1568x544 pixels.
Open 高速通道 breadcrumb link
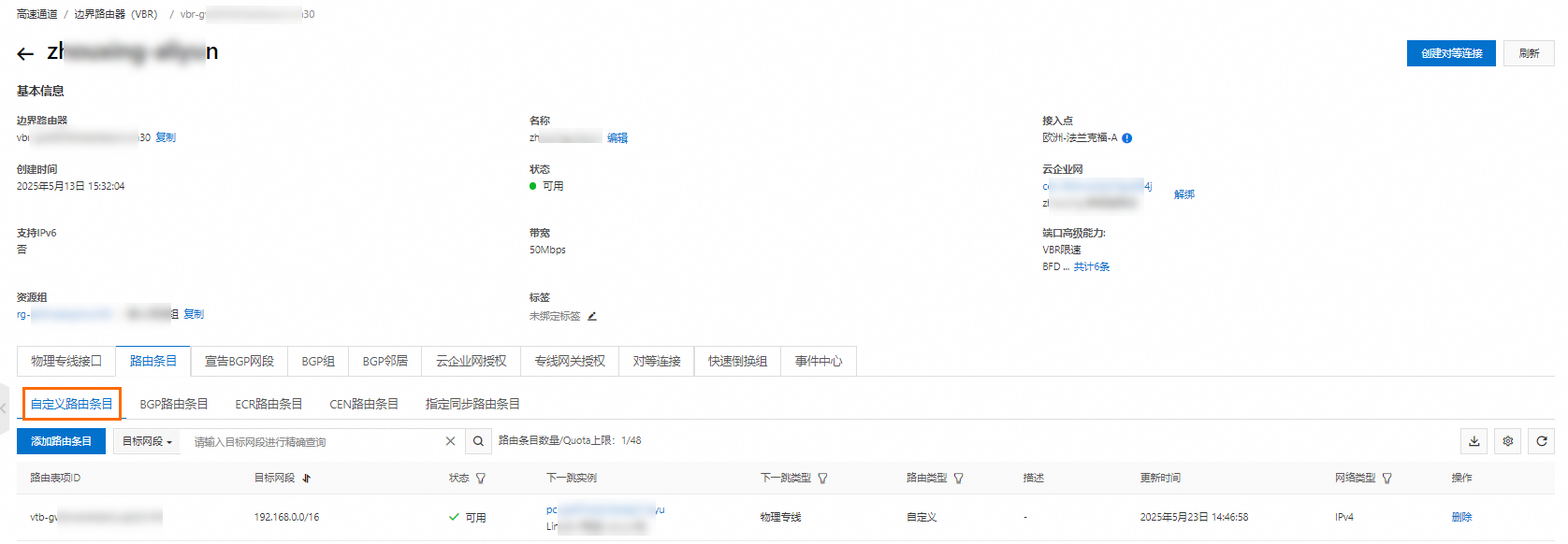(37, 14)
